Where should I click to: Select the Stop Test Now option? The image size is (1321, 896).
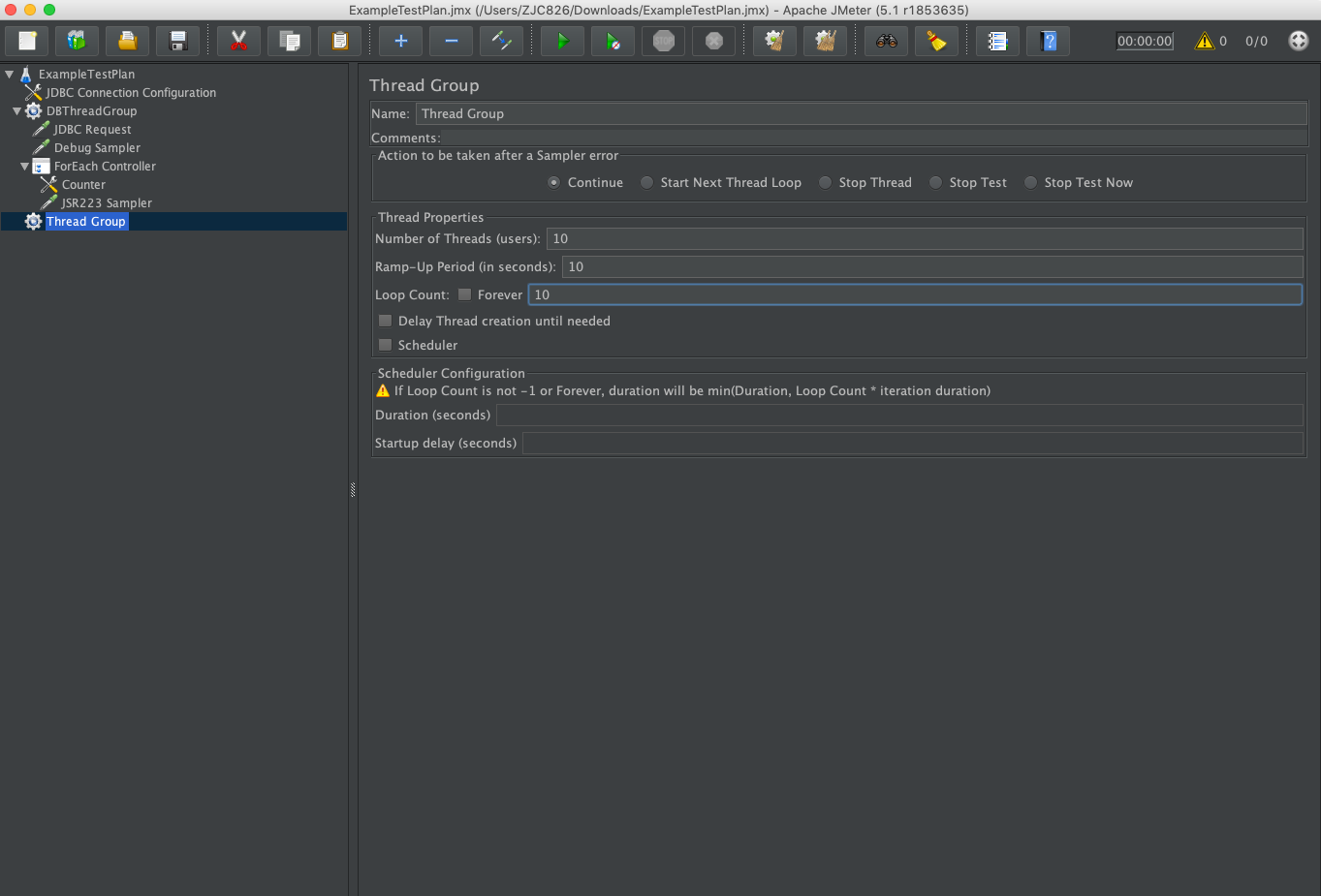(1079, 182)
